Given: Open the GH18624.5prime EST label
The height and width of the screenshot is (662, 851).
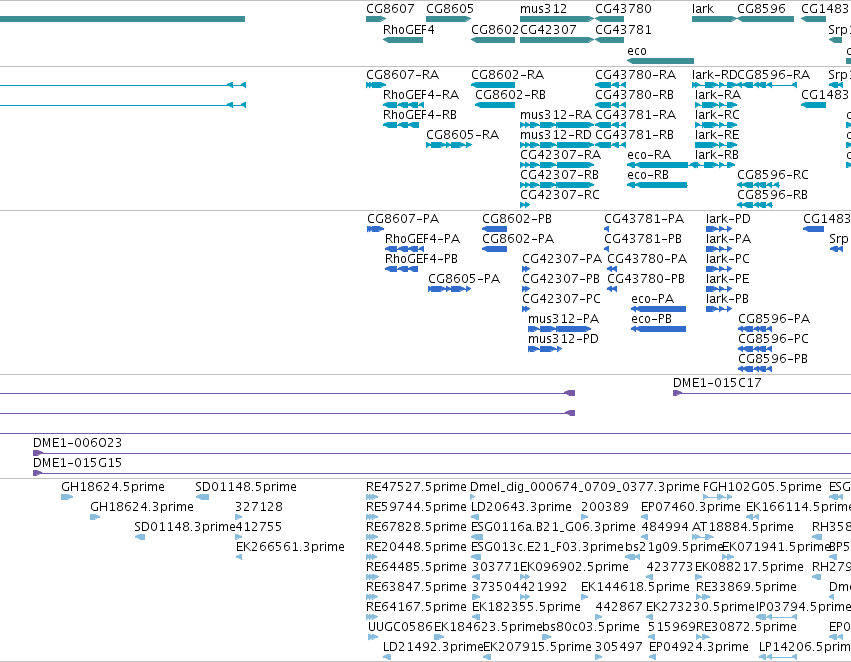Looking at the screenshot, I should point(113,487).
